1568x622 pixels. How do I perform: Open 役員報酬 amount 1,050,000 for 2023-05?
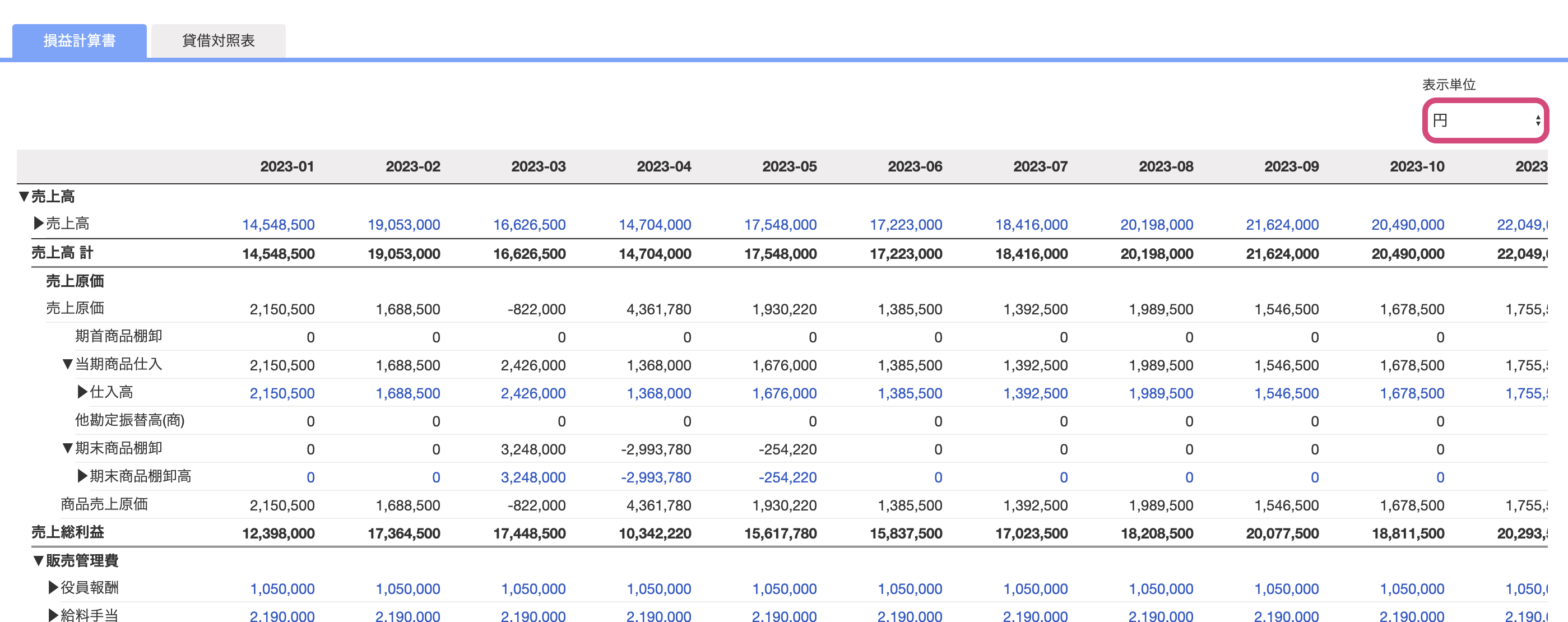(x=784, y=588)
